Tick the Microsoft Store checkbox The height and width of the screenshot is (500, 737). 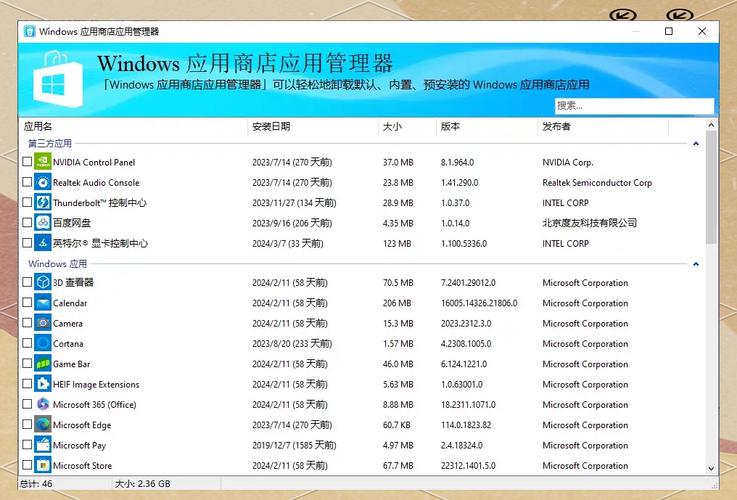click(x=27, y=465)
